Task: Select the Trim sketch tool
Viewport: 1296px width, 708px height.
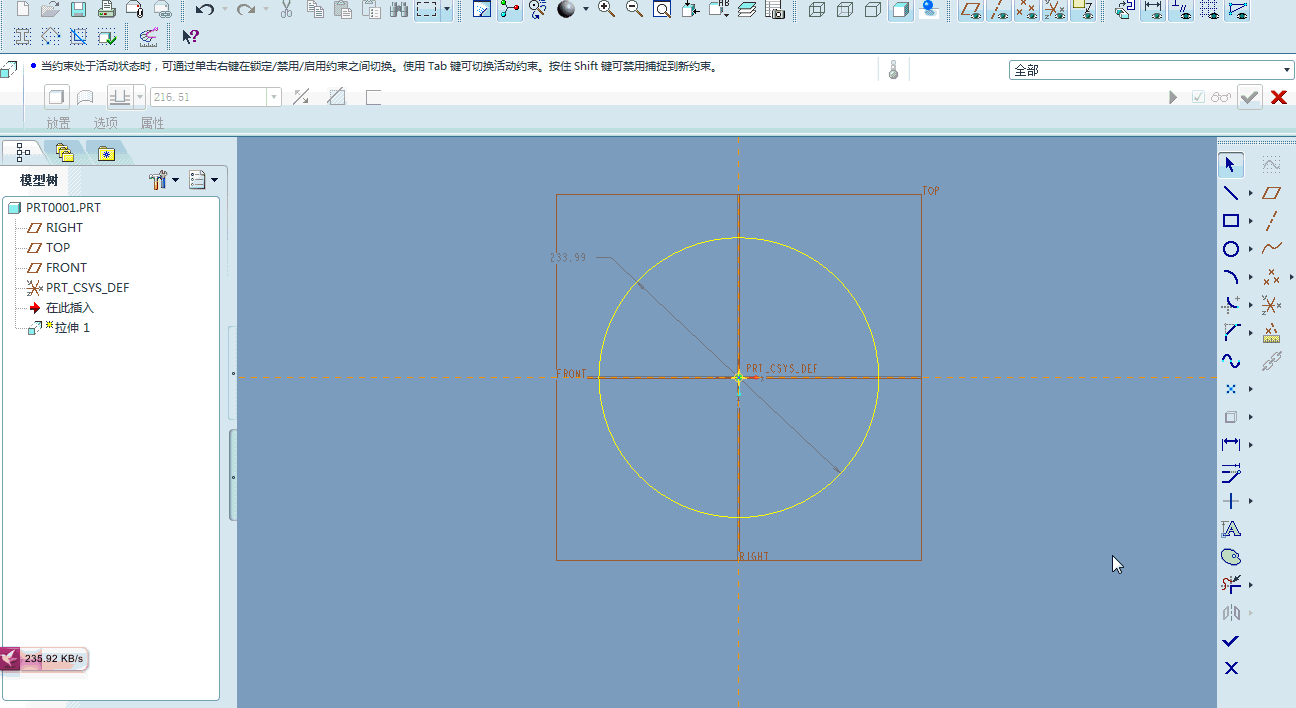Action: [x=1231, y=584]
